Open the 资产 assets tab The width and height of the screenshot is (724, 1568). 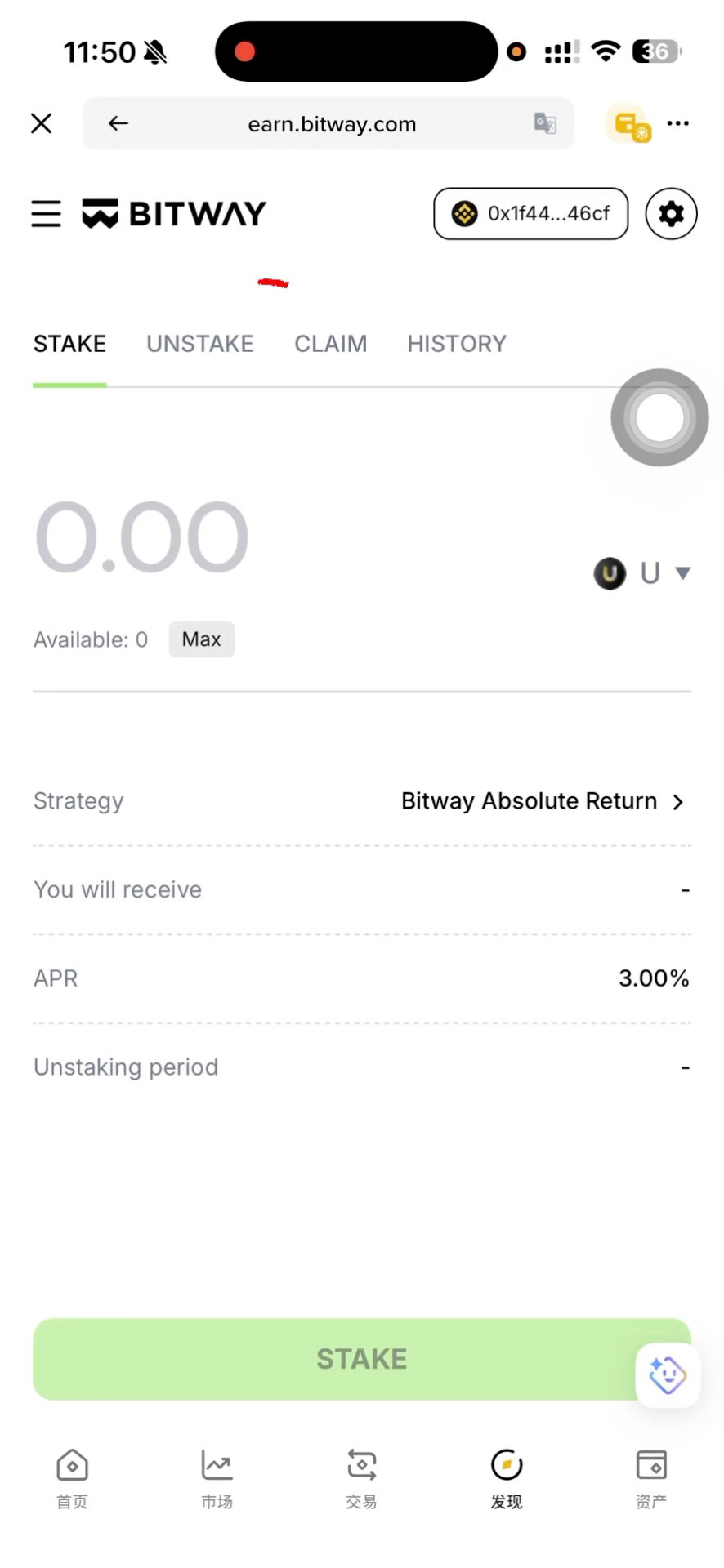tap(651, 1478)
